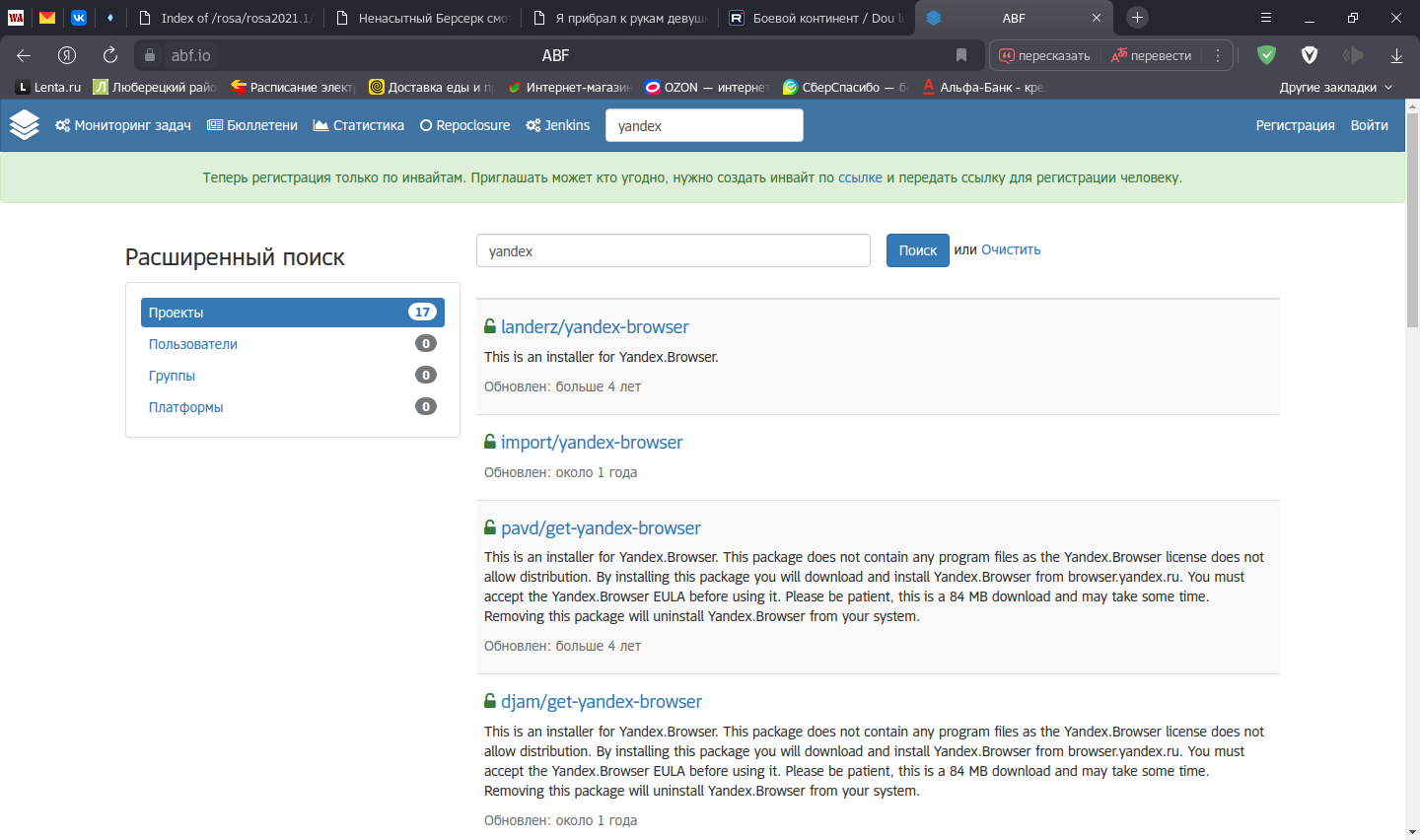The height and width of the screenshot is (840, 1420).
Task: Click the address bar showing abf.io
Action: [x=559, y=55]
